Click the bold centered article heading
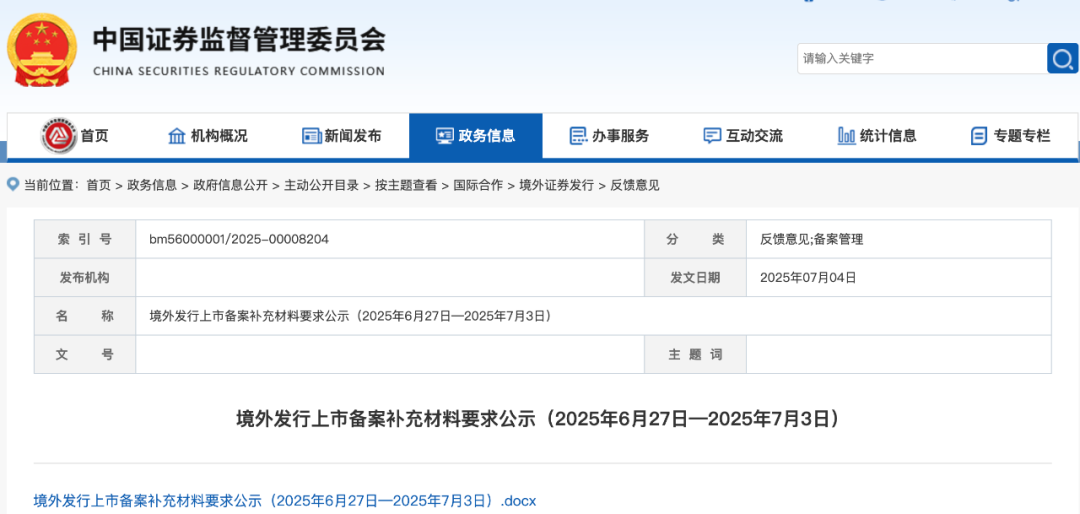Viewport: 1080px width, 514px height. (x=539, y=418)
